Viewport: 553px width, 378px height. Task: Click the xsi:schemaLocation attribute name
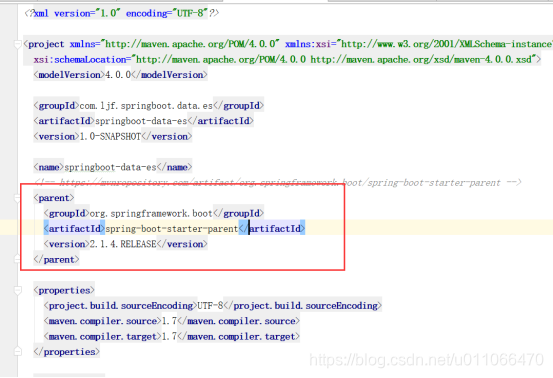coord(80,60)
